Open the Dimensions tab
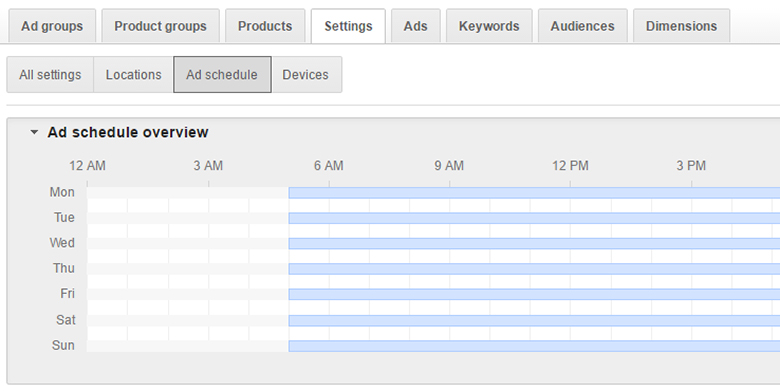 coord(682,26)
